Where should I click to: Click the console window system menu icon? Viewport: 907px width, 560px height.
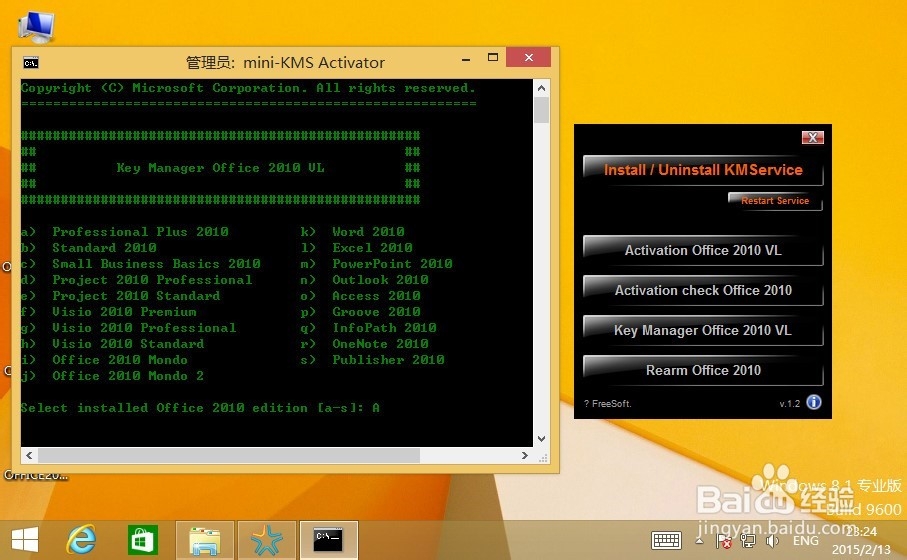(31, 62)
